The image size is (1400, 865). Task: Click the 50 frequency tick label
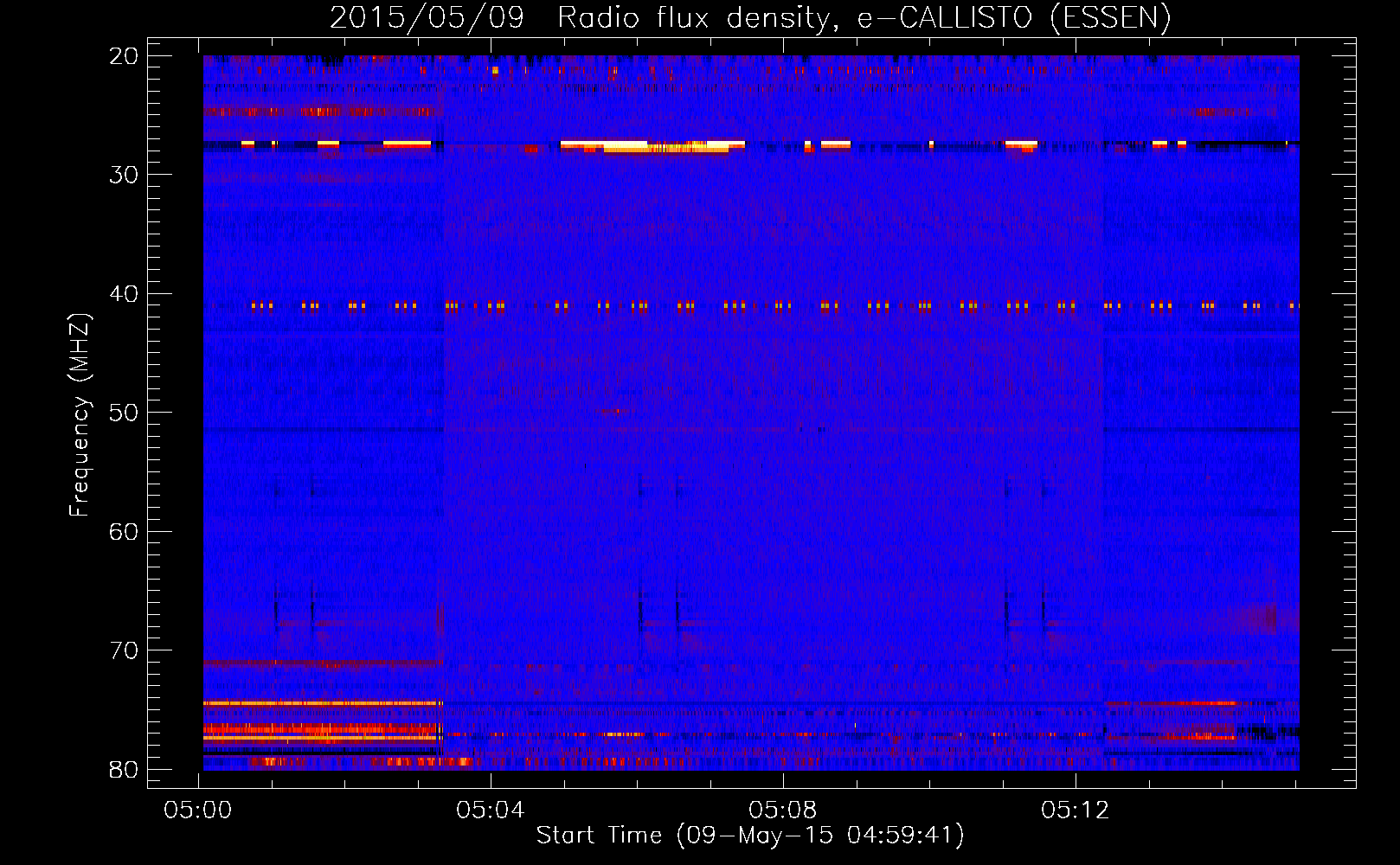[124, 413]
